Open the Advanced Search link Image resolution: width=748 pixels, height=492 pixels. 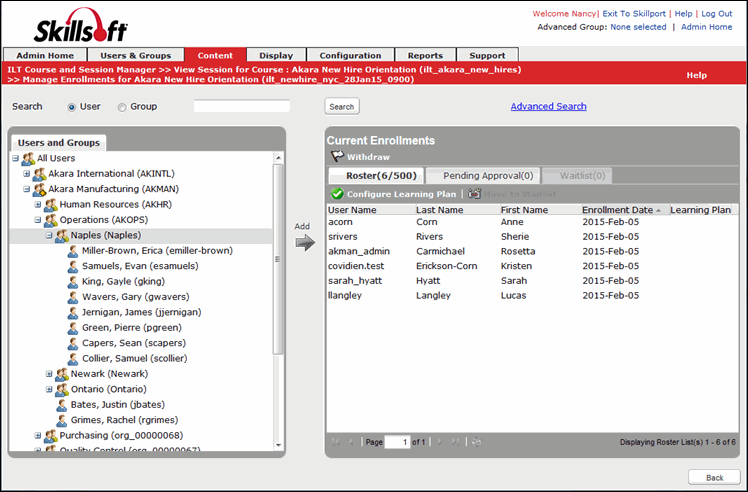(548, 106)
